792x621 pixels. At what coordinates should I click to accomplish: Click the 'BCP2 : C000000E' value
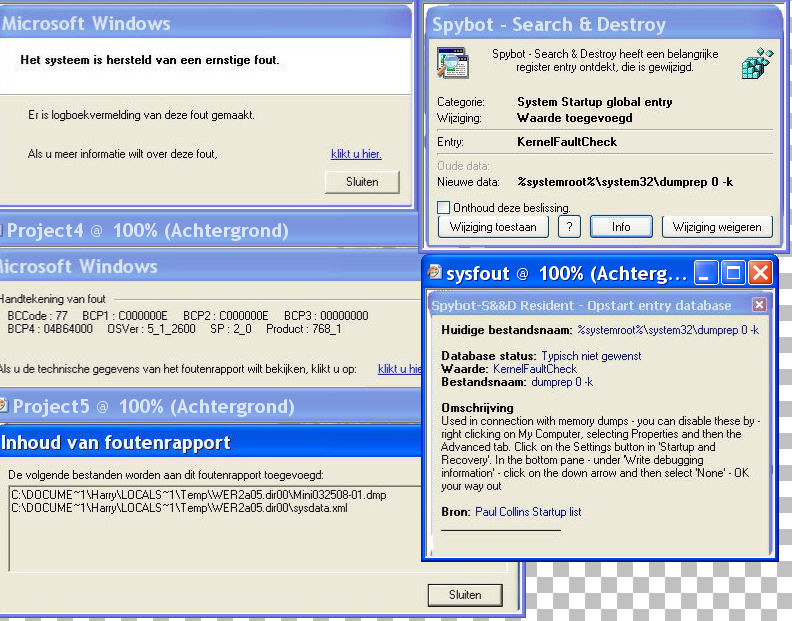tap(226, 316)
